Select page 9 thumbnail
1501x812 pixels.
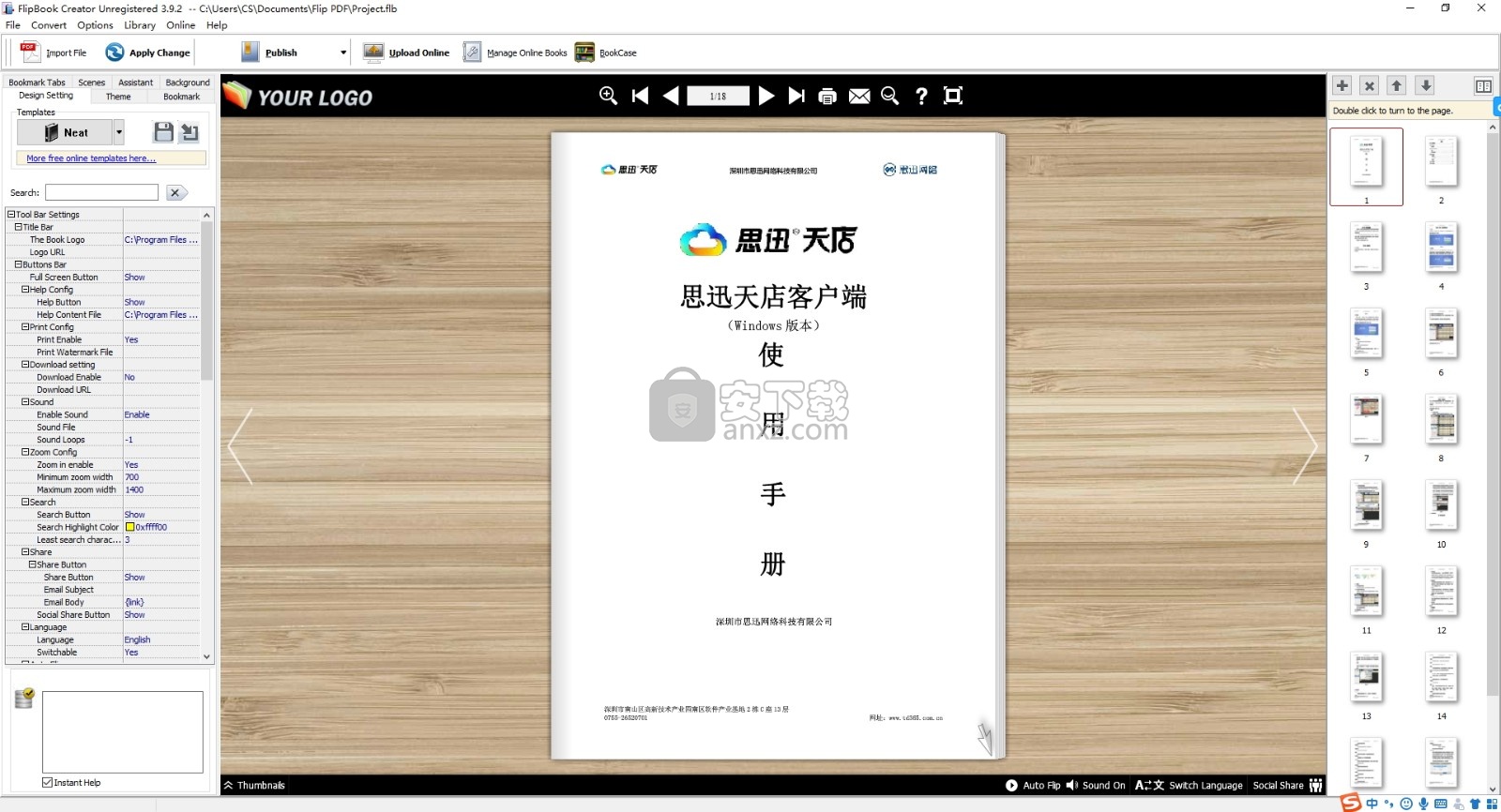(1366, 505)
